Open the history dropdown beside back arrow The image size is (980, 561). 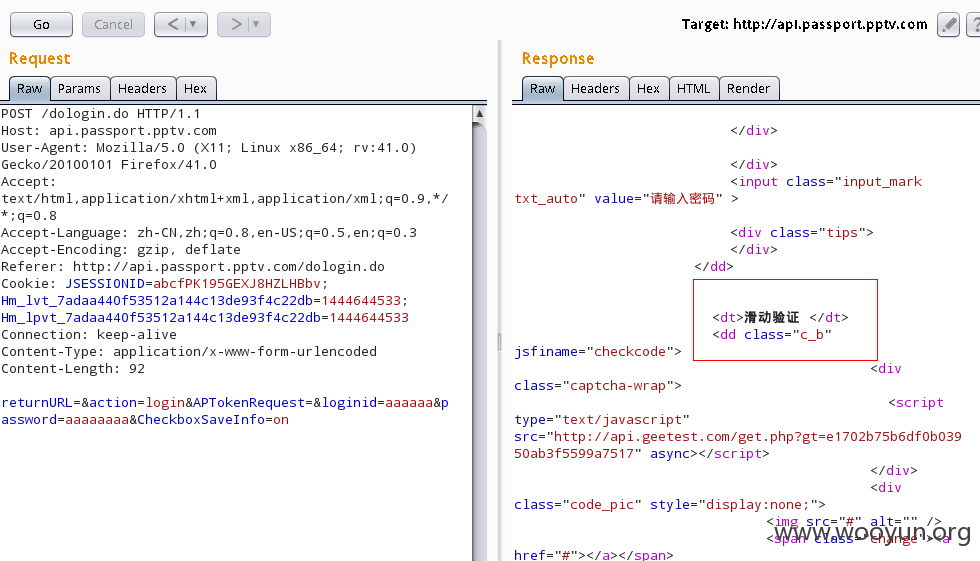coord(194,24)
